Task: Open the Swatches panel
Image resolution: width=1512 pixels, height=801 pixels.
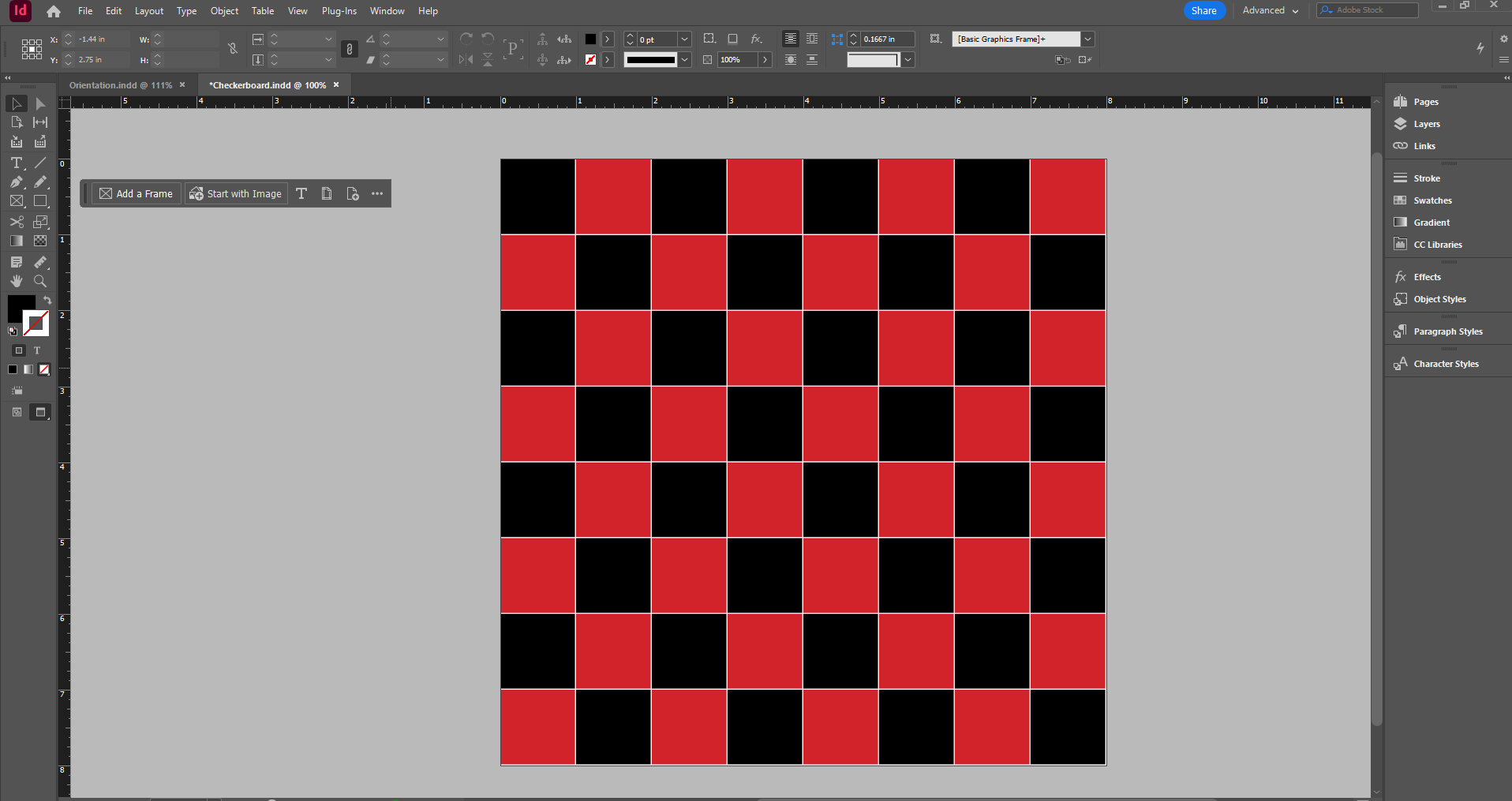Action: tap(1432, 200)
